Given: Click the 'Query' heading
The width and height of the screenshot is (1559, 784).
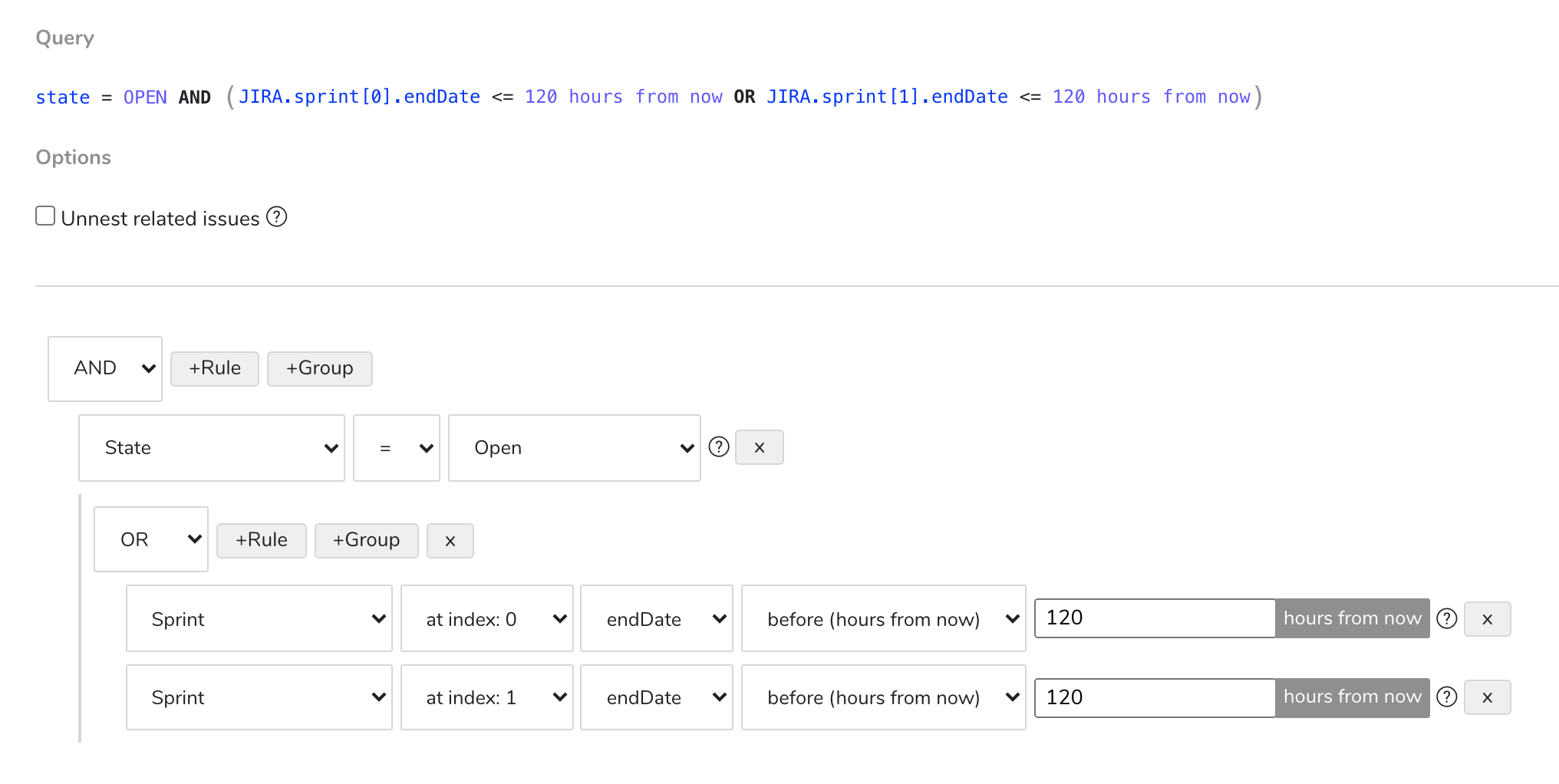Looking at the screenshot, I should [65, 38].
